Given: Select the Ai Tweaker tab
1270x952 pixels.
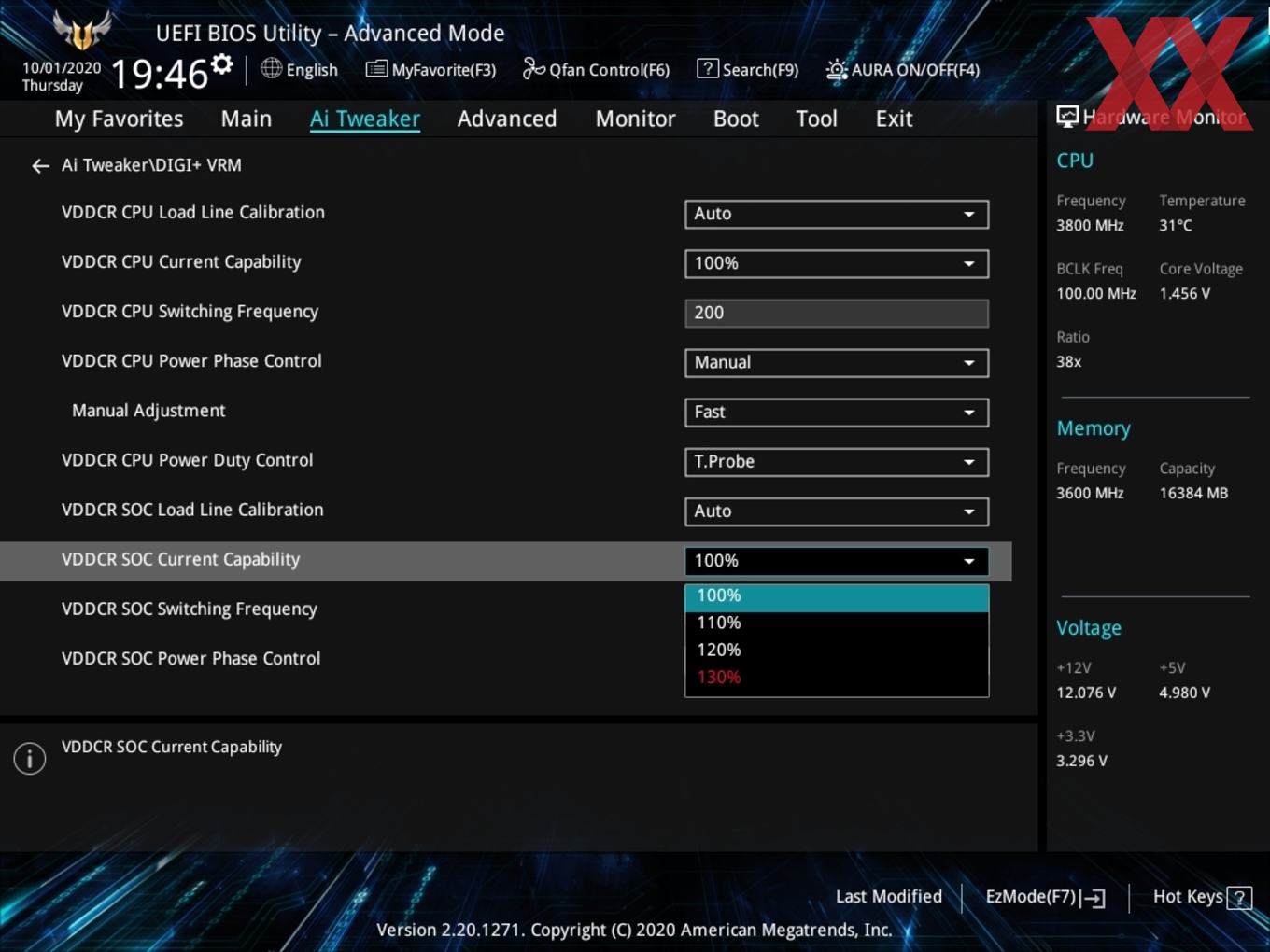Looking at the screenshot, I should (365, 119).
